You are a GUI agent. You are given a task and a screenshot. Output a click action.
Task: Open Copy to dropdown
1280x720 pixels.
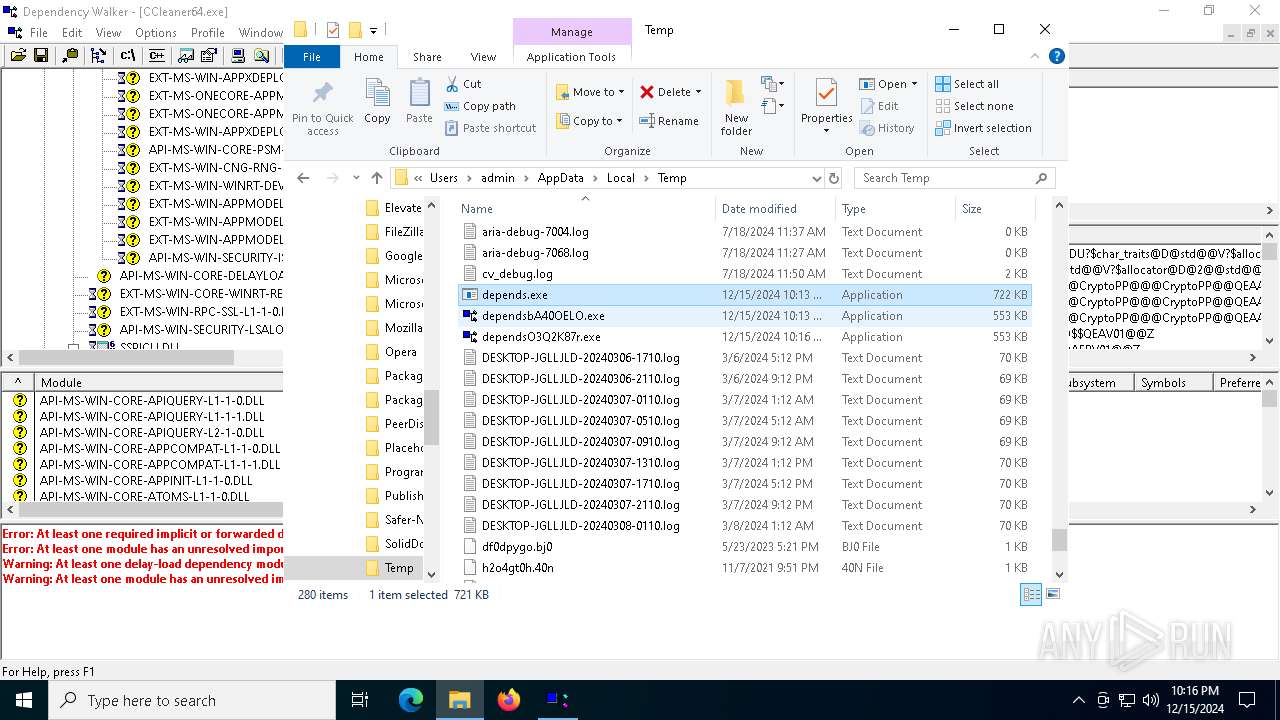point(590,121)
